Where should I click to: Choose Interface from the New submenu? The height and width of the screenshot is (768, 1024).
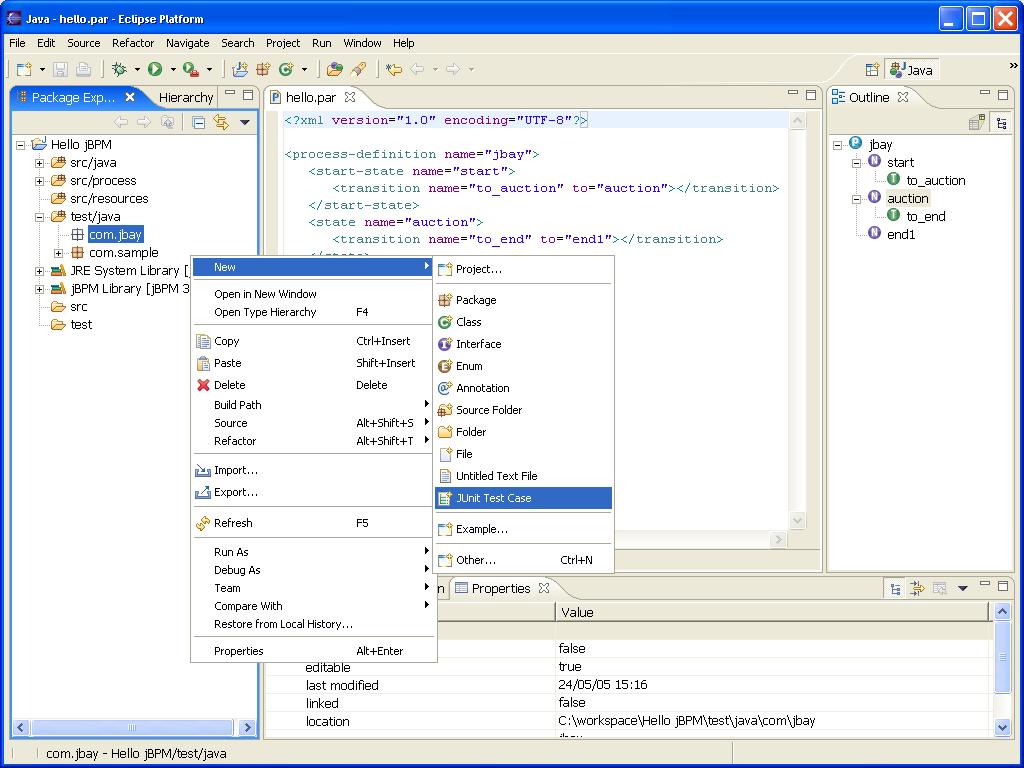523,344
